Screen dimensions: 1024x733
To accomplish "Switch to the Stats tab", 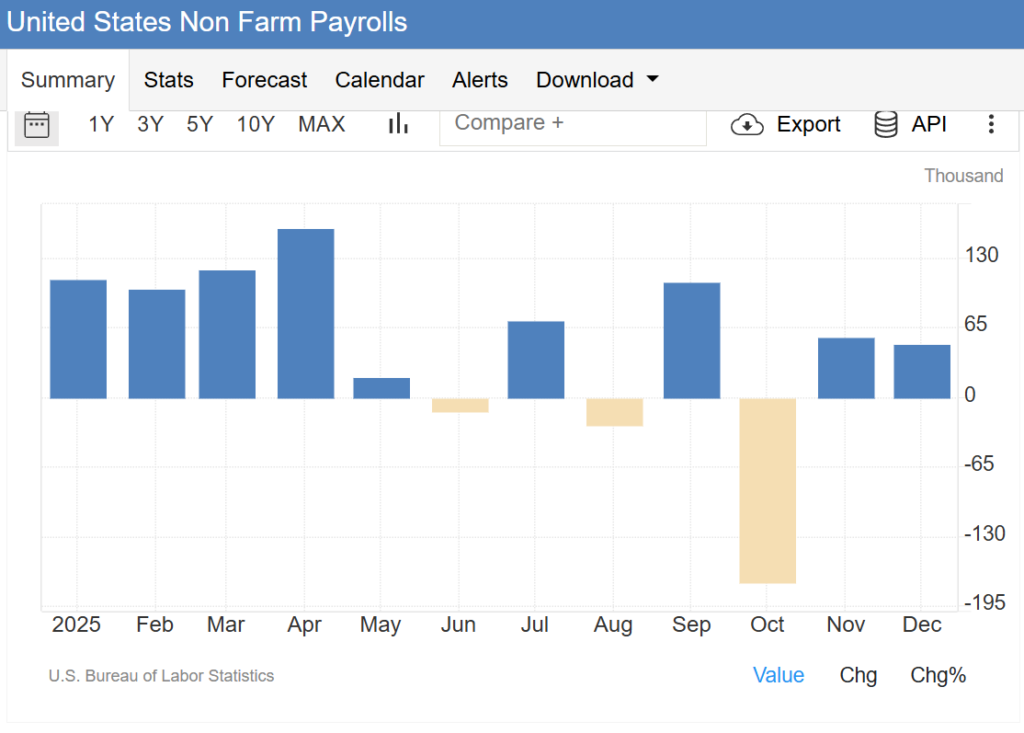I will tap(169, 80).
